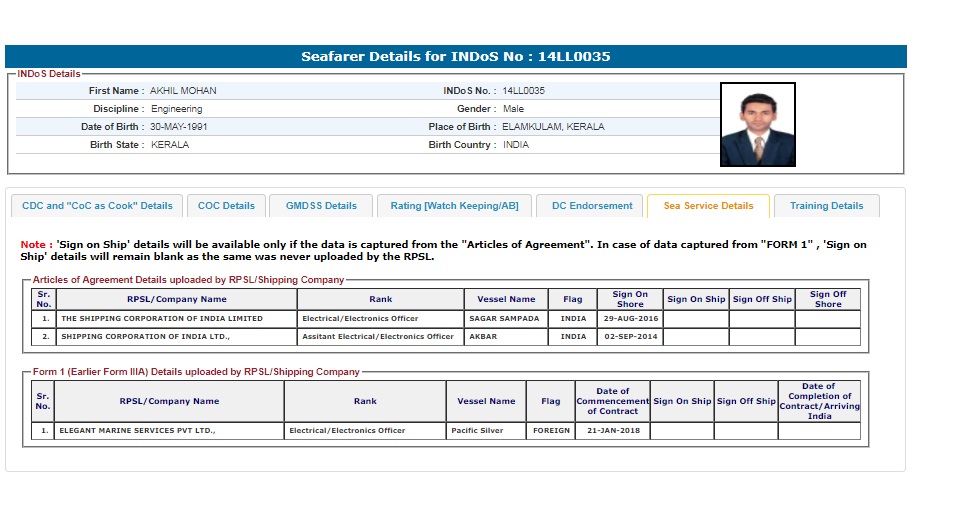Select ELEGANT MARINE SERVICES PVT LTD entry
Screen dimensions: 955x515
coord(138,431)
